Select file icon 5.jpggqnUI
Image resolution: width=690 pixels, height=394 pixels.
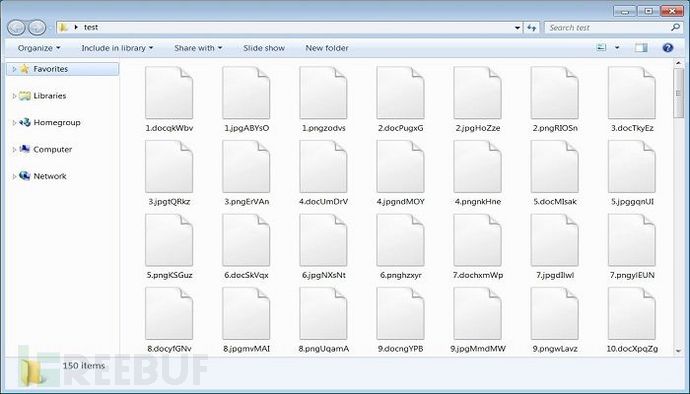pos(632,166)
